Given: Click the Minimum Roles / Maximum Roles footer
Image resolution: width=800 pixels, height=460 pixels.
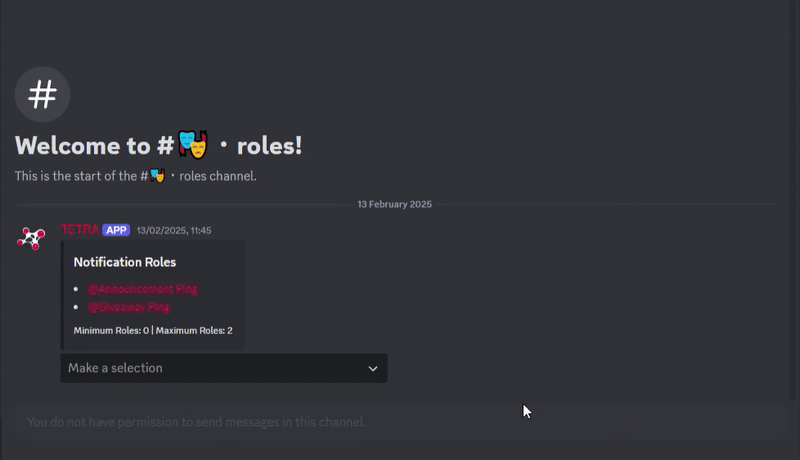Looking at the screenshot, I should point(153,330).
